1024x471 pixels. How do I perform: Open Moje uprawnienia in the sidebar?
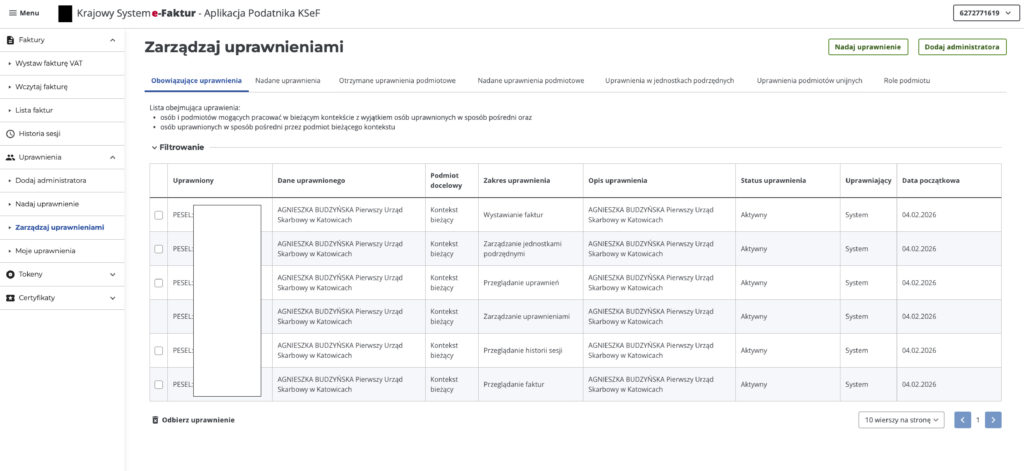tap(45, 251)
